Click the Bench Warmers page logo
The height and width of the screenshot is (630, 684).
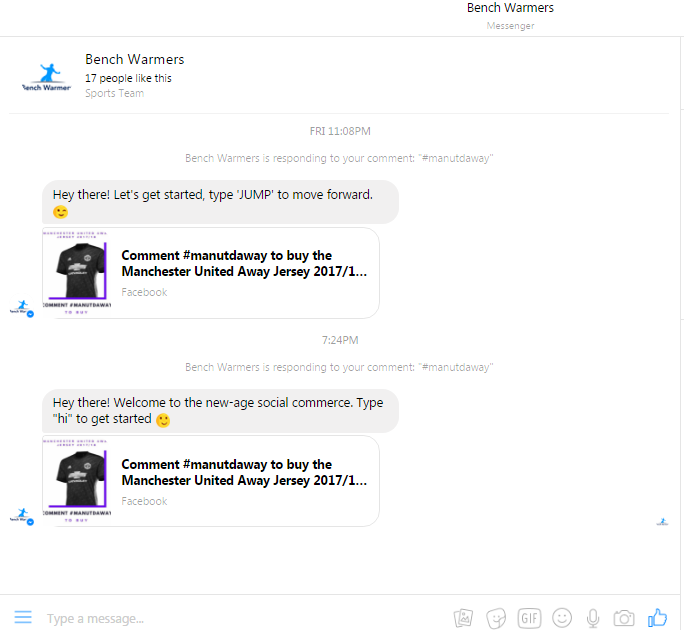pyautogui.click(x=46, y=76)
